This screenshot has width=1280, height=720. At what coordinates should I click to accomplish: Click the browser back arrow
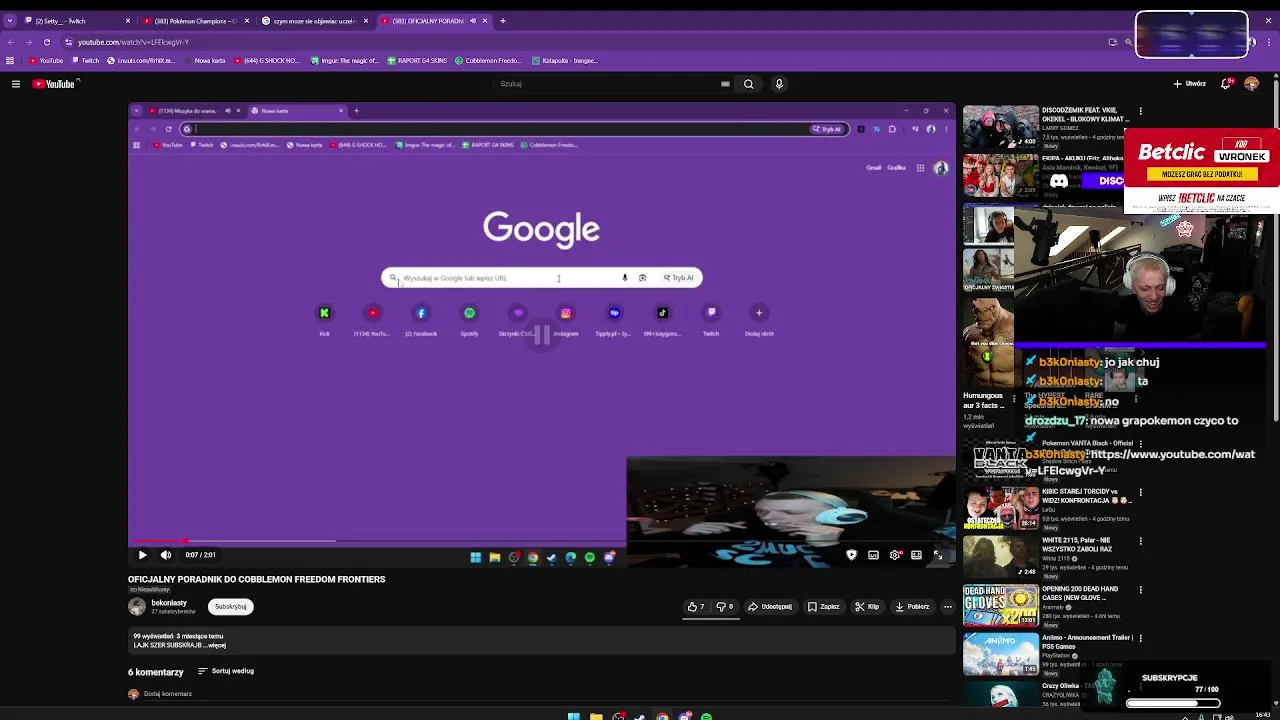coord(10,42)
